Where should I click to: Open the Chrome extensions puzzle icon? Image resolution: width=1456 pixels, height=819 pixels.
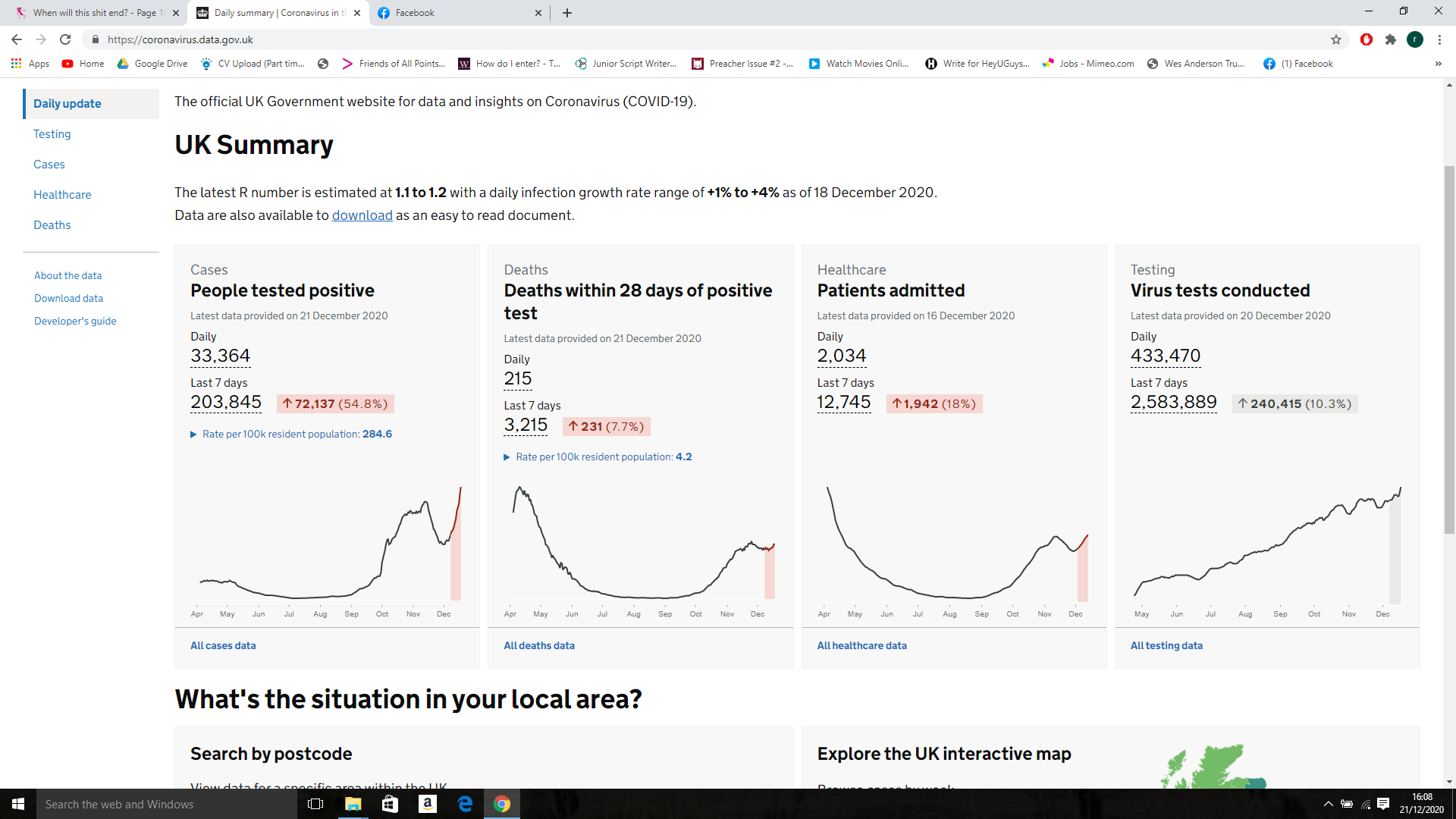[1391, 39]
